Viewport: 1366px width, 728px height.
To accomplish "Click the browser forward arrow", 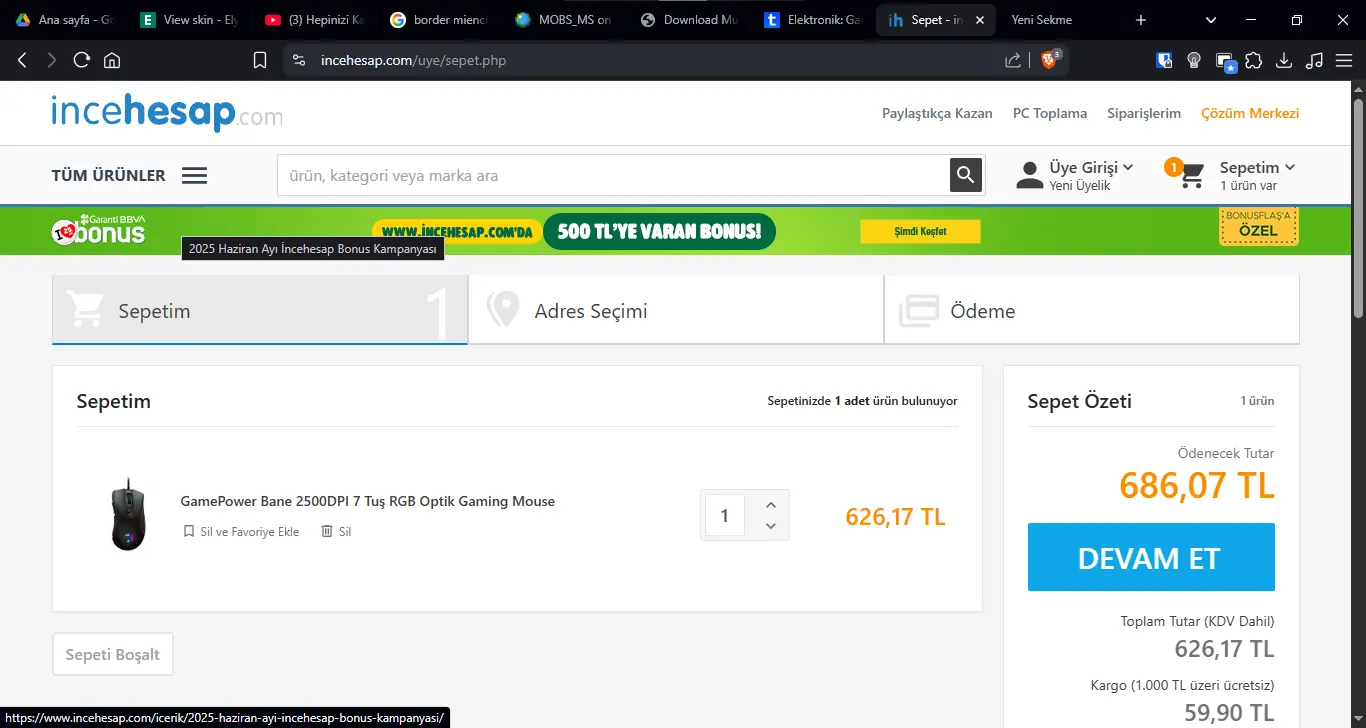I will point(52,60).
